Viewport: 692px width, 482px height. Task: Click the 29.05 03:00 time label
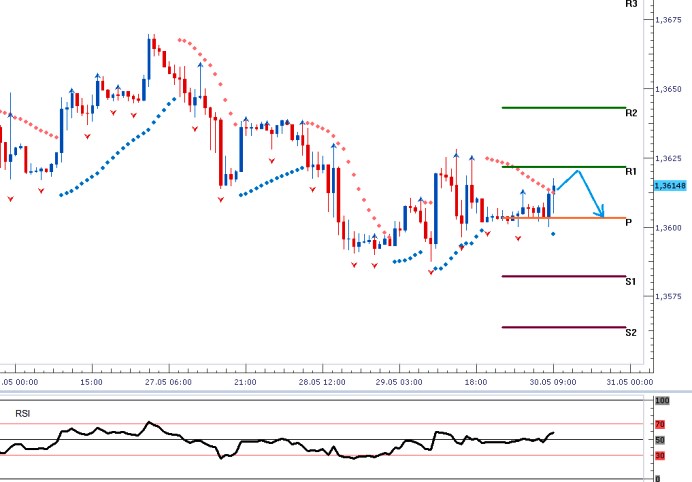pyautogui.click(x=399, y=382)
